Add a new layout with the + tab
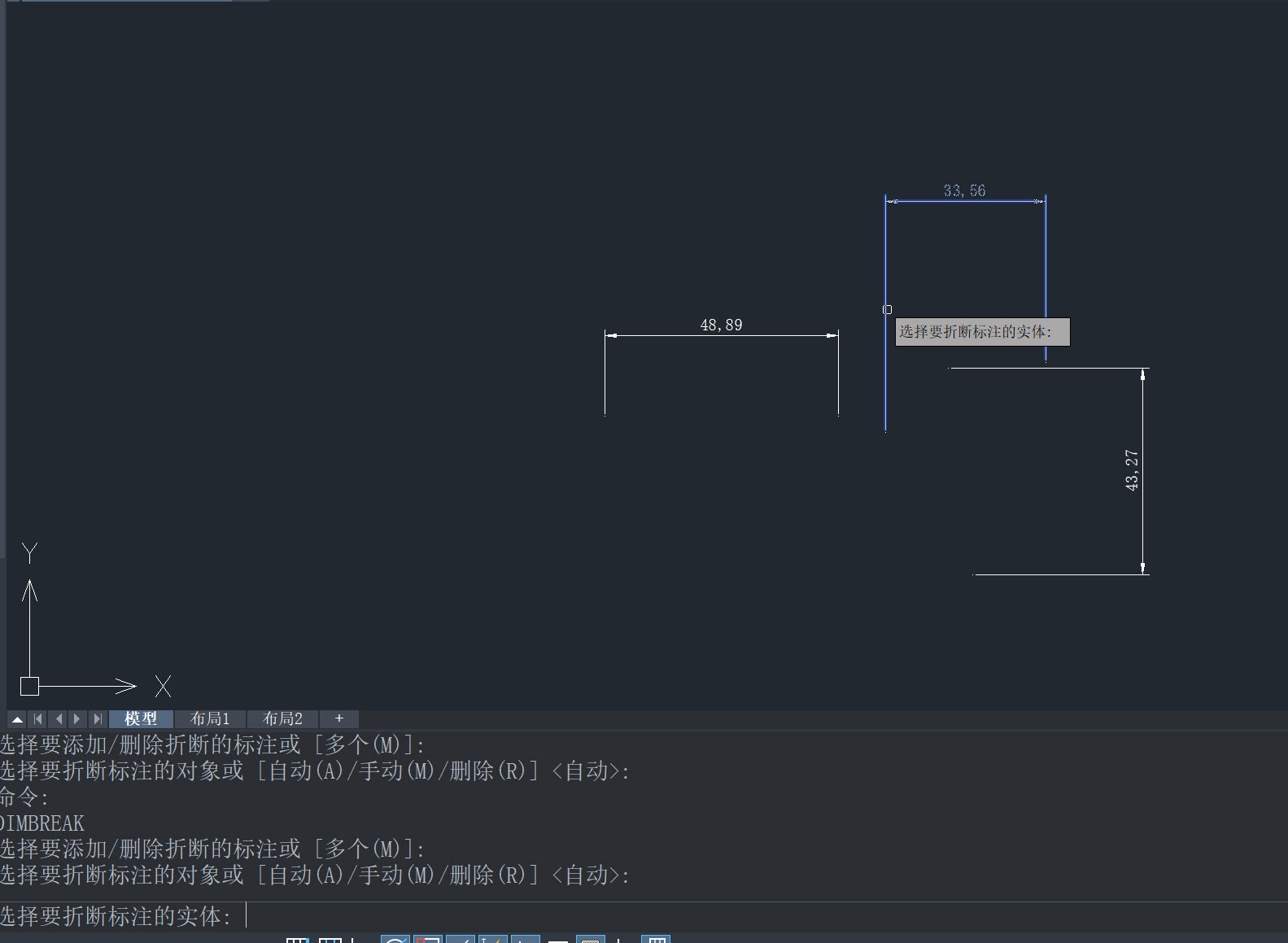This screenshot has height=943, width=1288. tap(339, 719)
